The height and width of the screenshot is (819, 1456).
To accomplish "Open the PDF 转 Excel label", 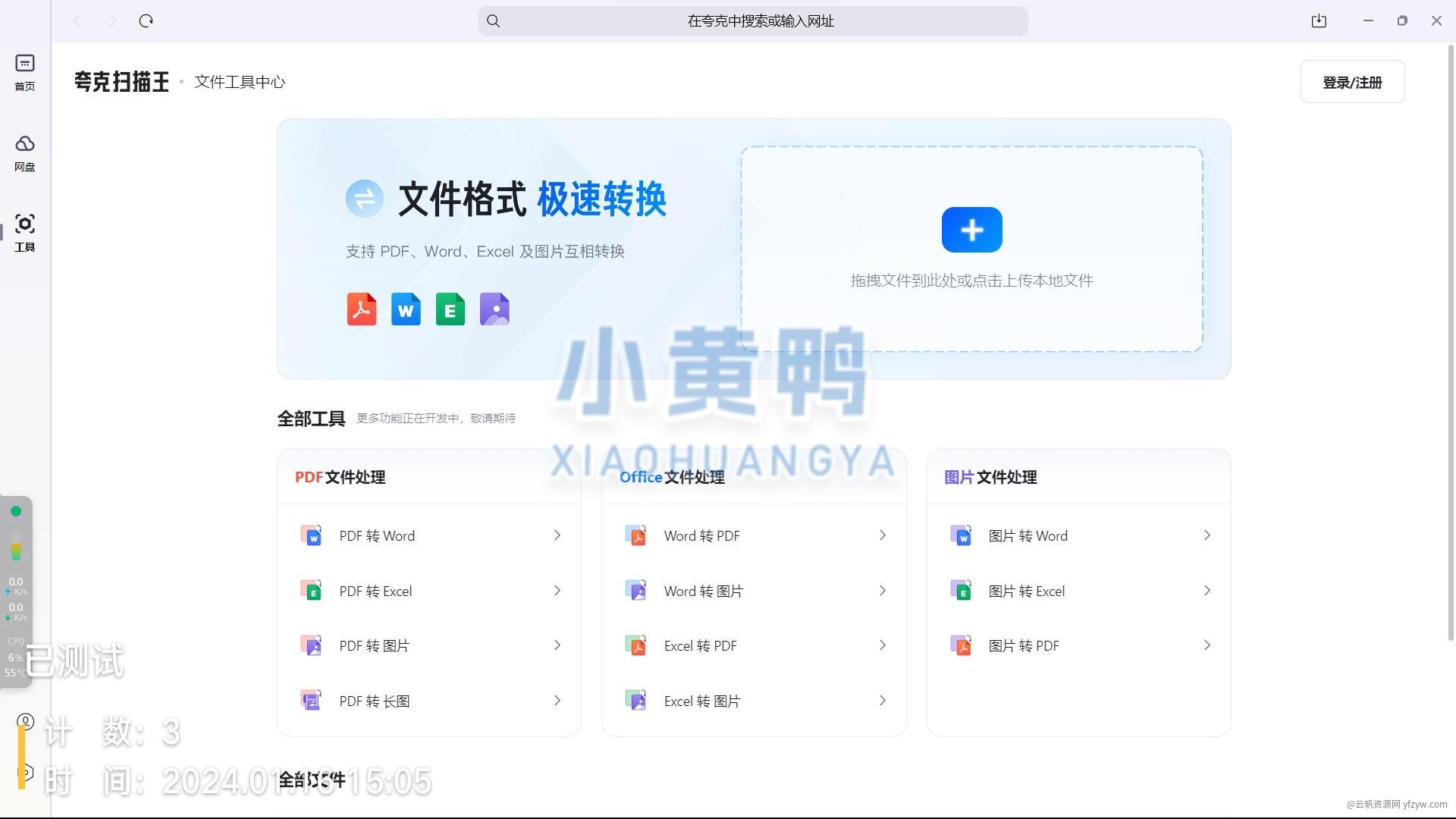I will (375, 591).
